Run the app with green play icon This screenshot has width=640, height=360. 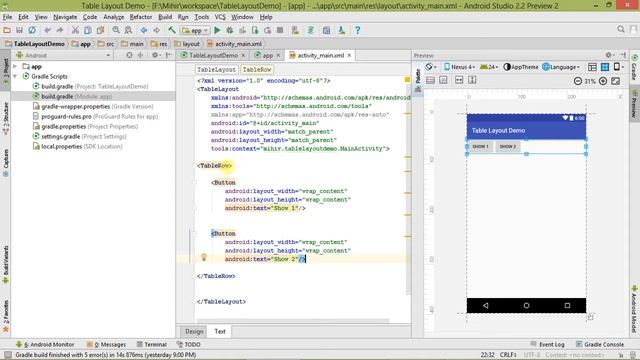[x=217, y=30]
